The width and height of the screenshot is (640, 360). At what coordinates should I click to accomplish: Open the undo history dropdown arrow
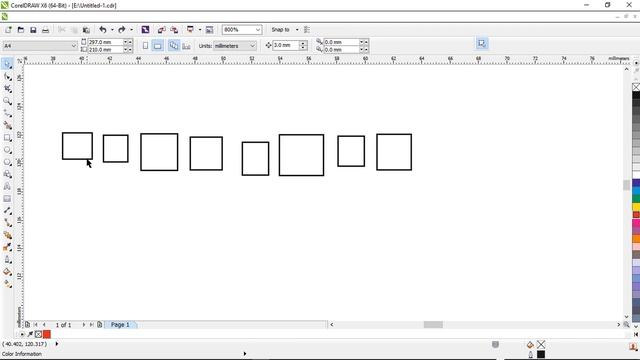(112, 30)
